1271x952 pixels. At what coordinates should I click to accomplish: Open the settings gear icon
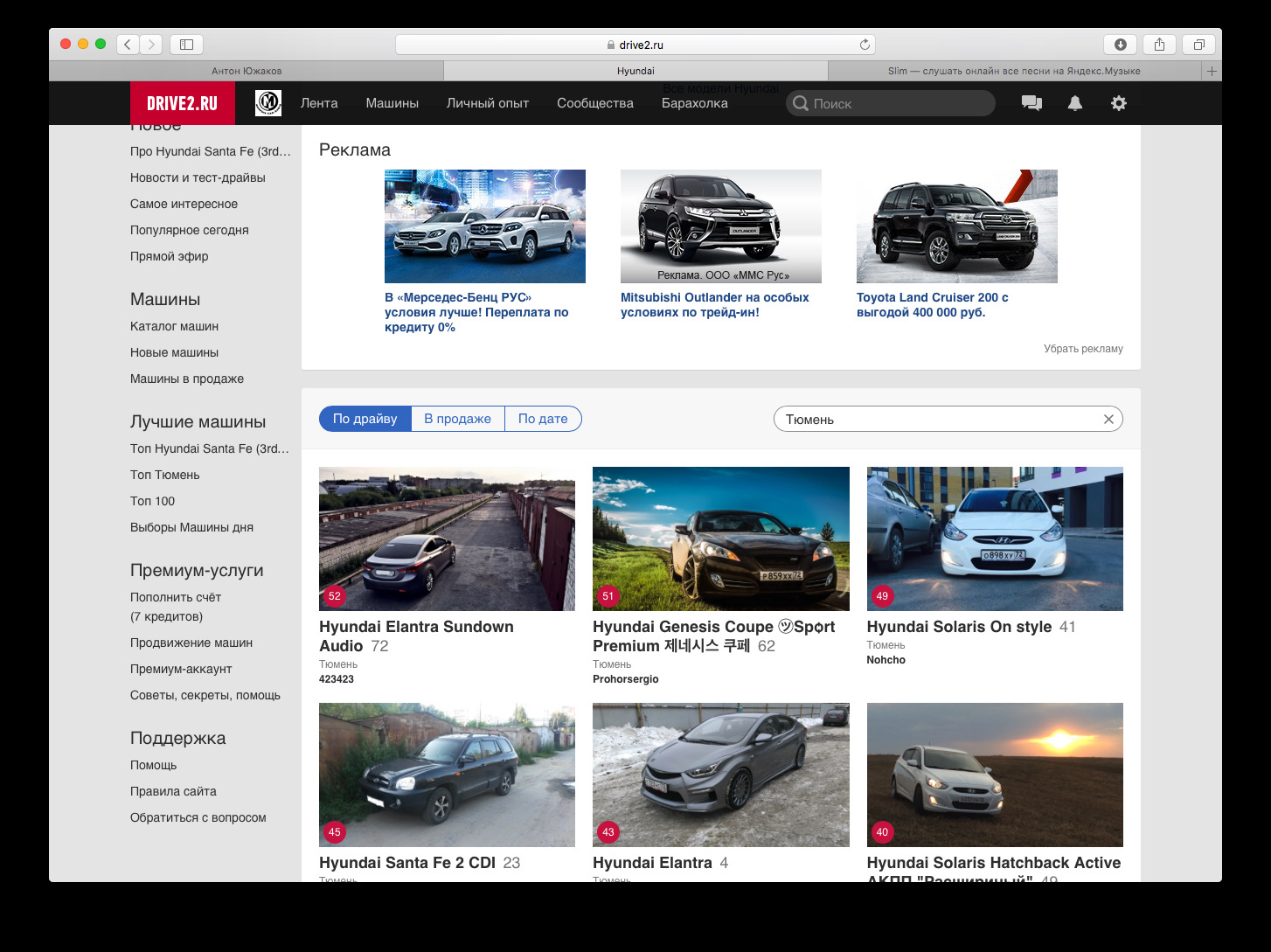coord(1119,103)
